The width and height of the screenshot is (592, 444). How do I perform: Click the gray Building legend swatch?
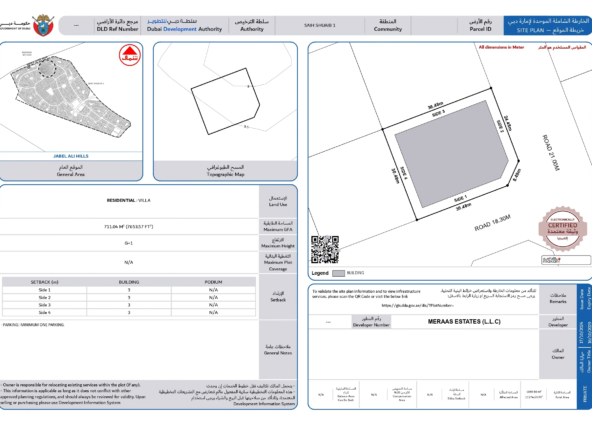point(338,273)
